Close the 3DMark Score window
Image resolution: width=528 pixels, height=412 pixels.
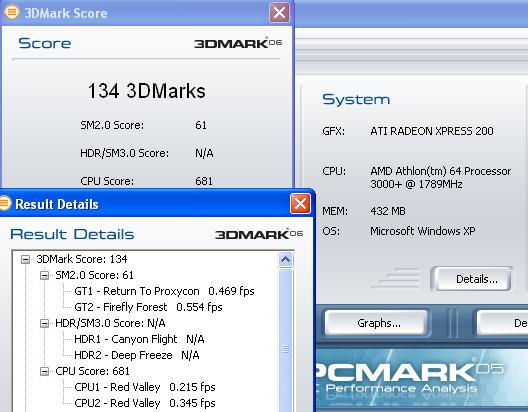click(279, 13)
